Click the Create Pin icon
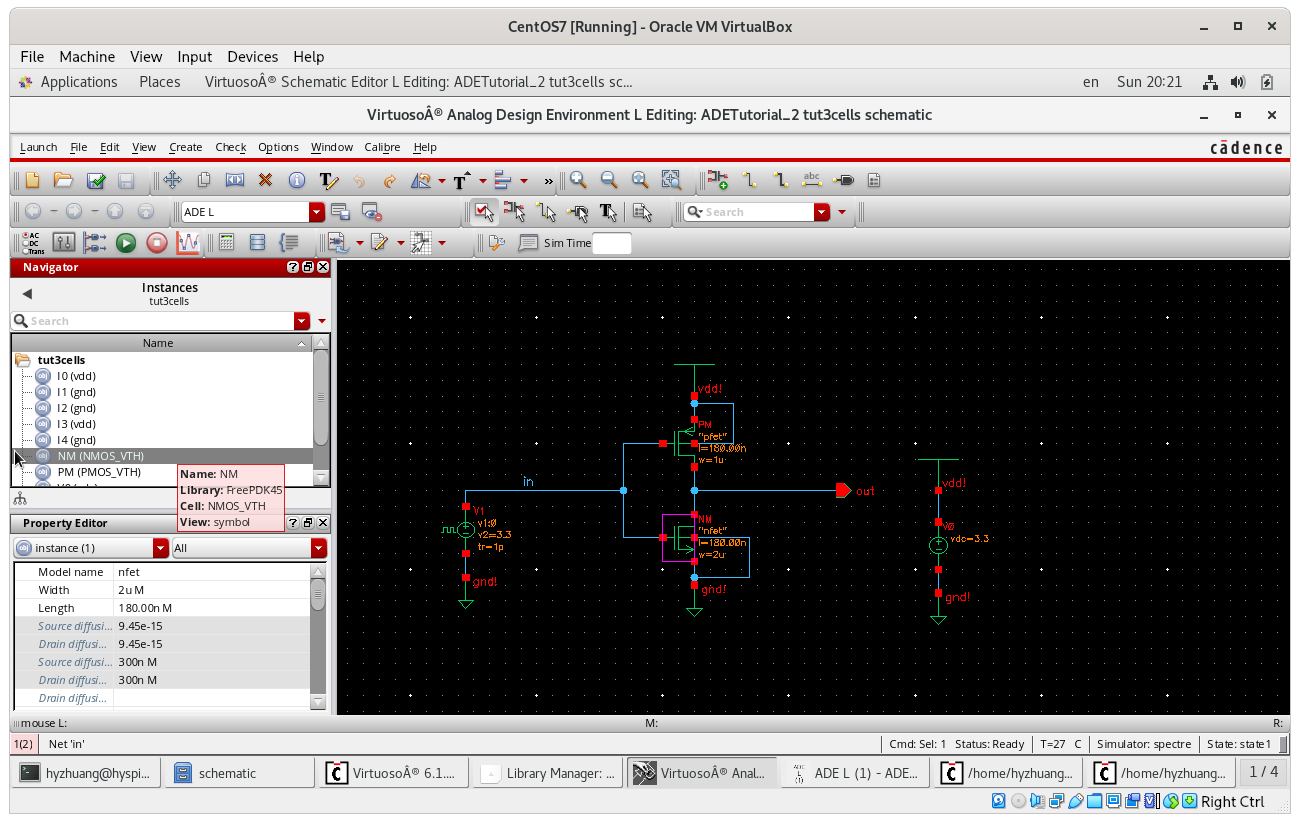 coord(843,181)
